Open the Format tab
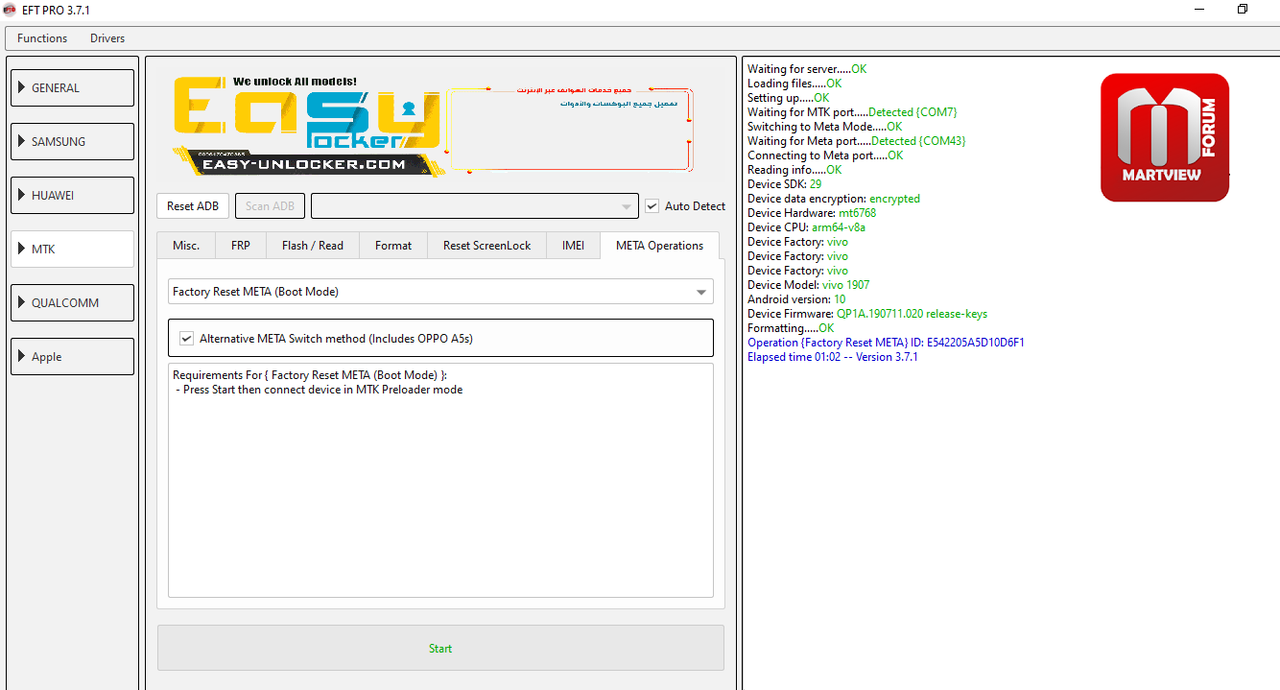The width and height of the screenshot is (1280, 690). click(393, 245)
